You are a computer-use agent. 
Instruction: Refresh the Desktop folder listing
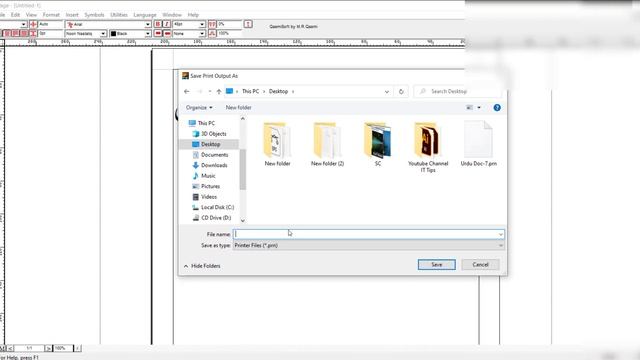[x=401, y=91]
